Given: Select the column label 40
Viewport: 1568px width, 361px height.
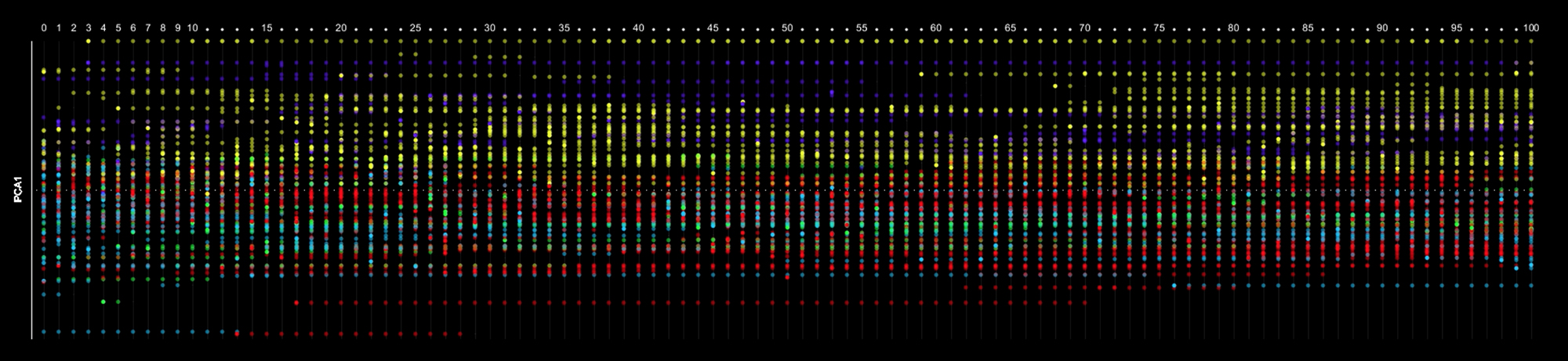Looking at the screenshot, I should pyautogui.click(x=638, y=28).
